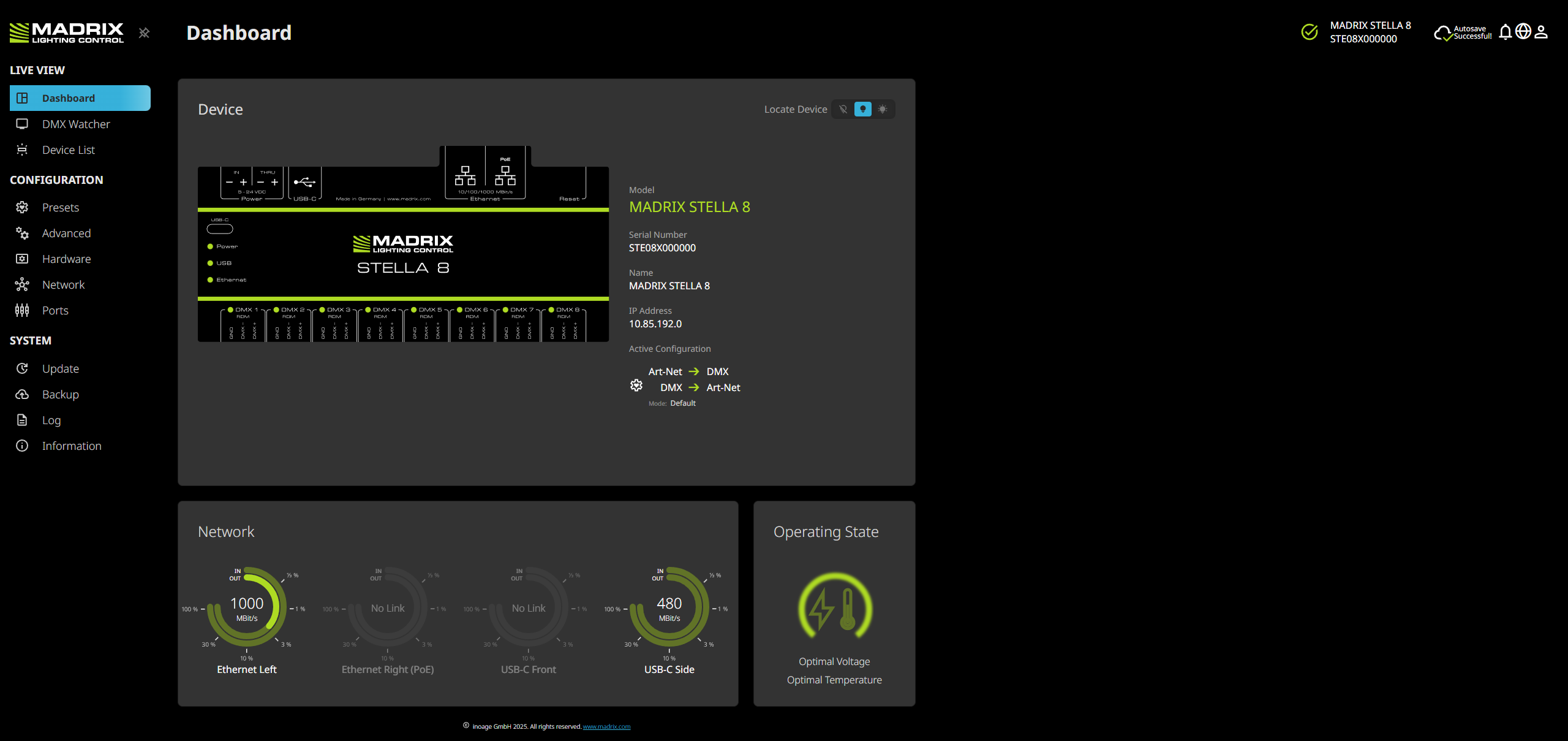Image resolution: width=1568 pixels, height=741 pixels.
Task: Click the Art-Net to DMX configuration line
Action: point(688,371)
